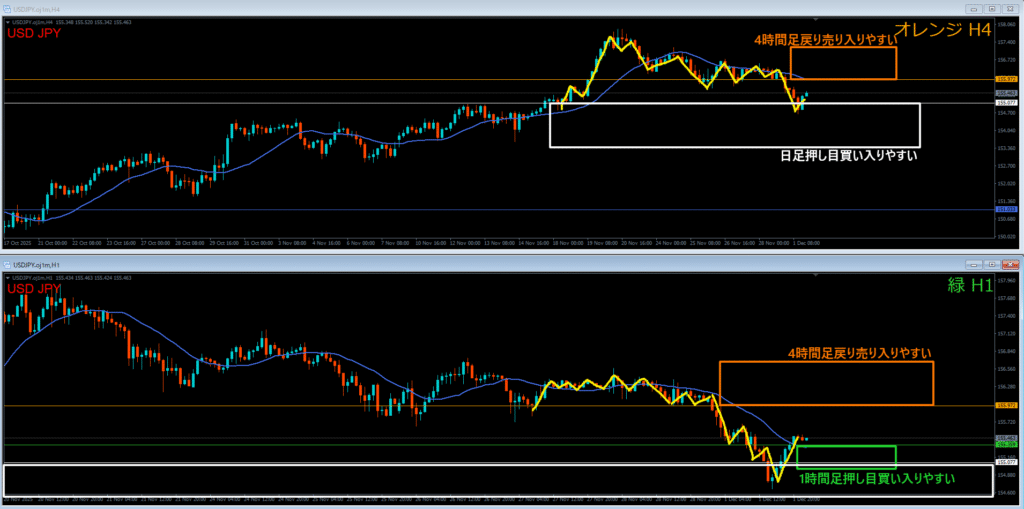Minimize the USDJPY H4 chart window
Image resolution: width=1024 pixels, height=509 pixels.
click(x=974, y=10)
